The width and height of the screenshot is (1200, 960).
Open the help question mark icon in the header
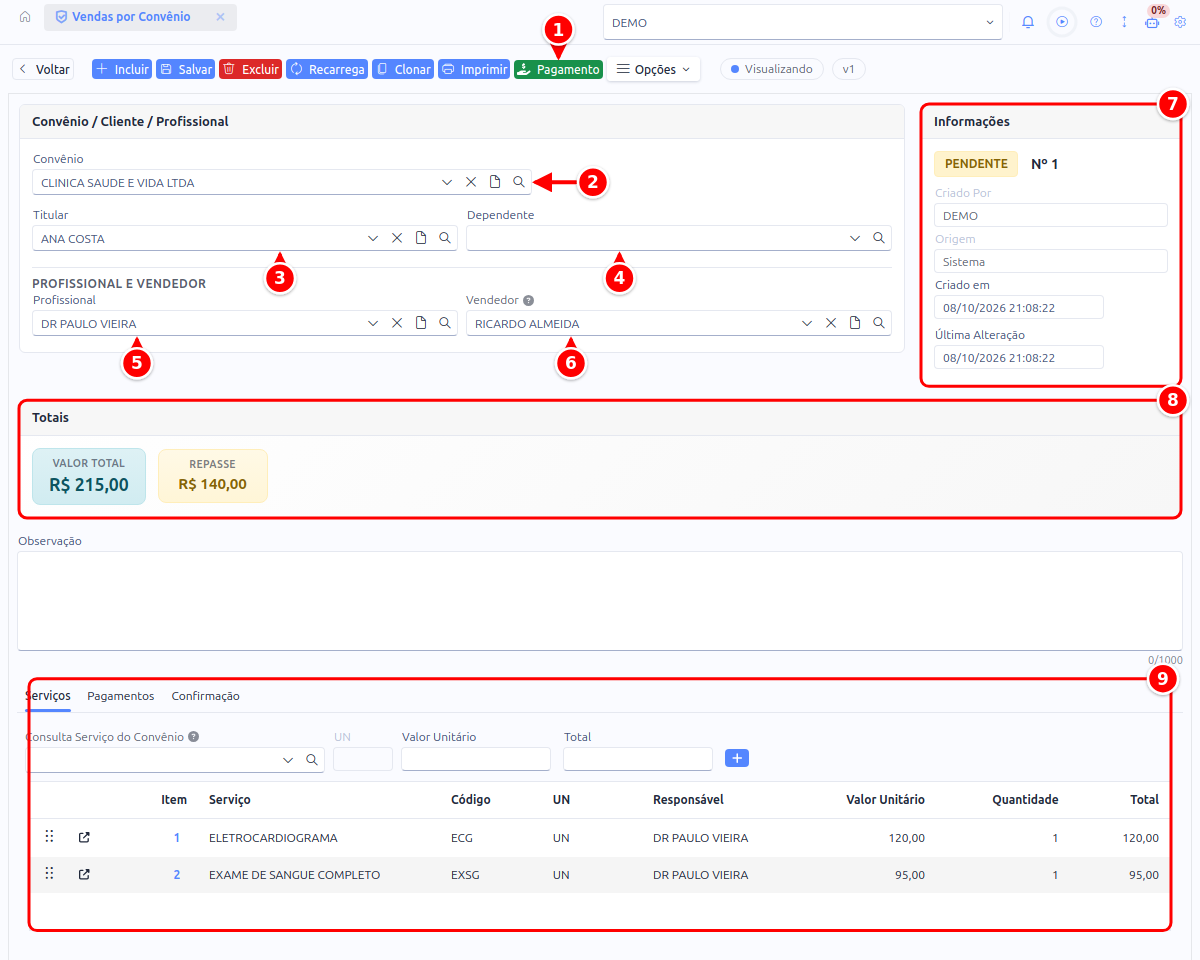pos(1096,22)
